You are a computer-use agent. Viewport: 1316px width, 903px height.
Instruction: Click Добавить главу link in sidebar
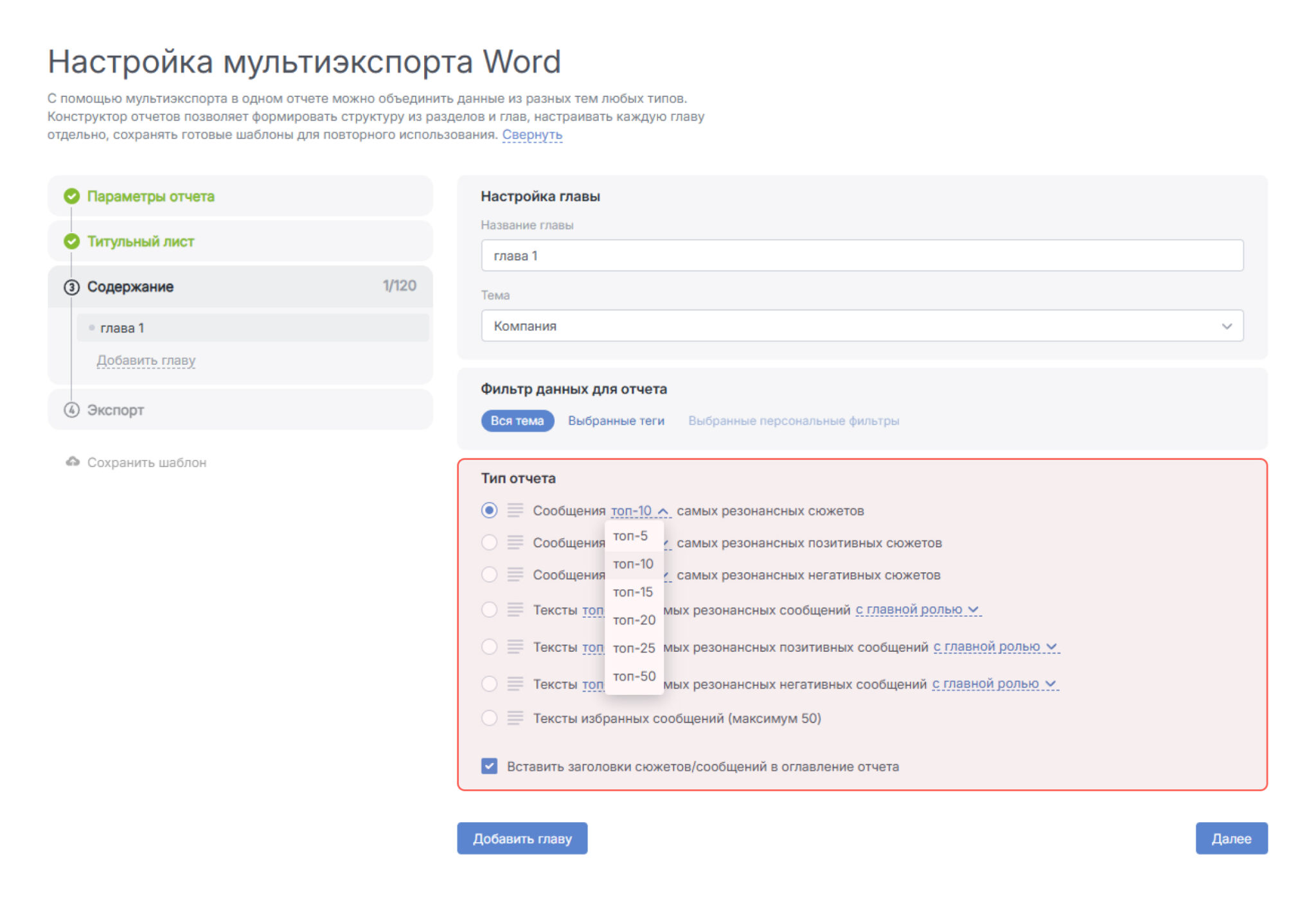pyautogui.click(x=146, y=360)
